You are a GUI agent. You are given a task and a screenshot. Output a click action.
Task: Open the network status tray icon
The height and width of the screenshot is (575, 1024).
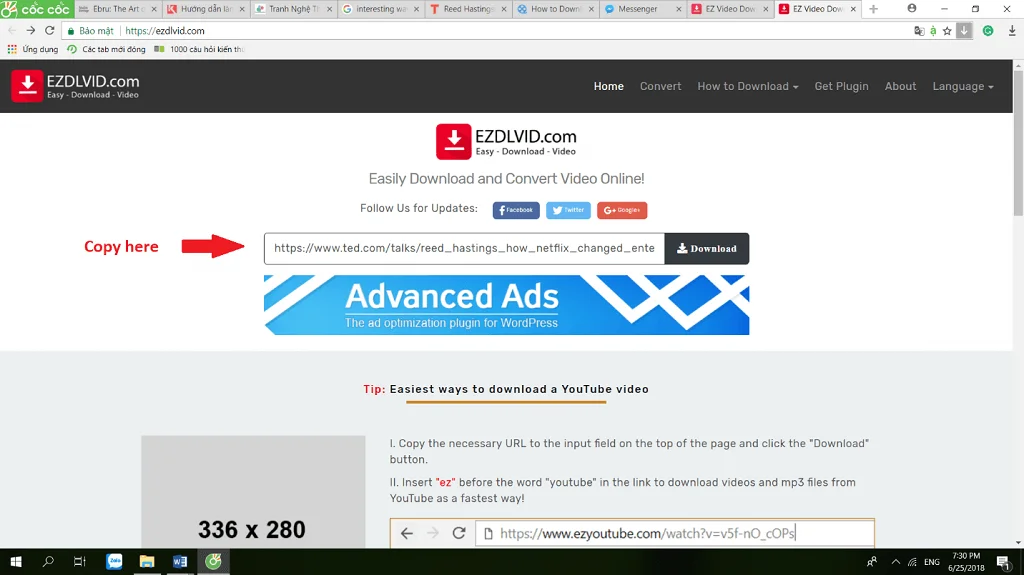coord(912,562)
